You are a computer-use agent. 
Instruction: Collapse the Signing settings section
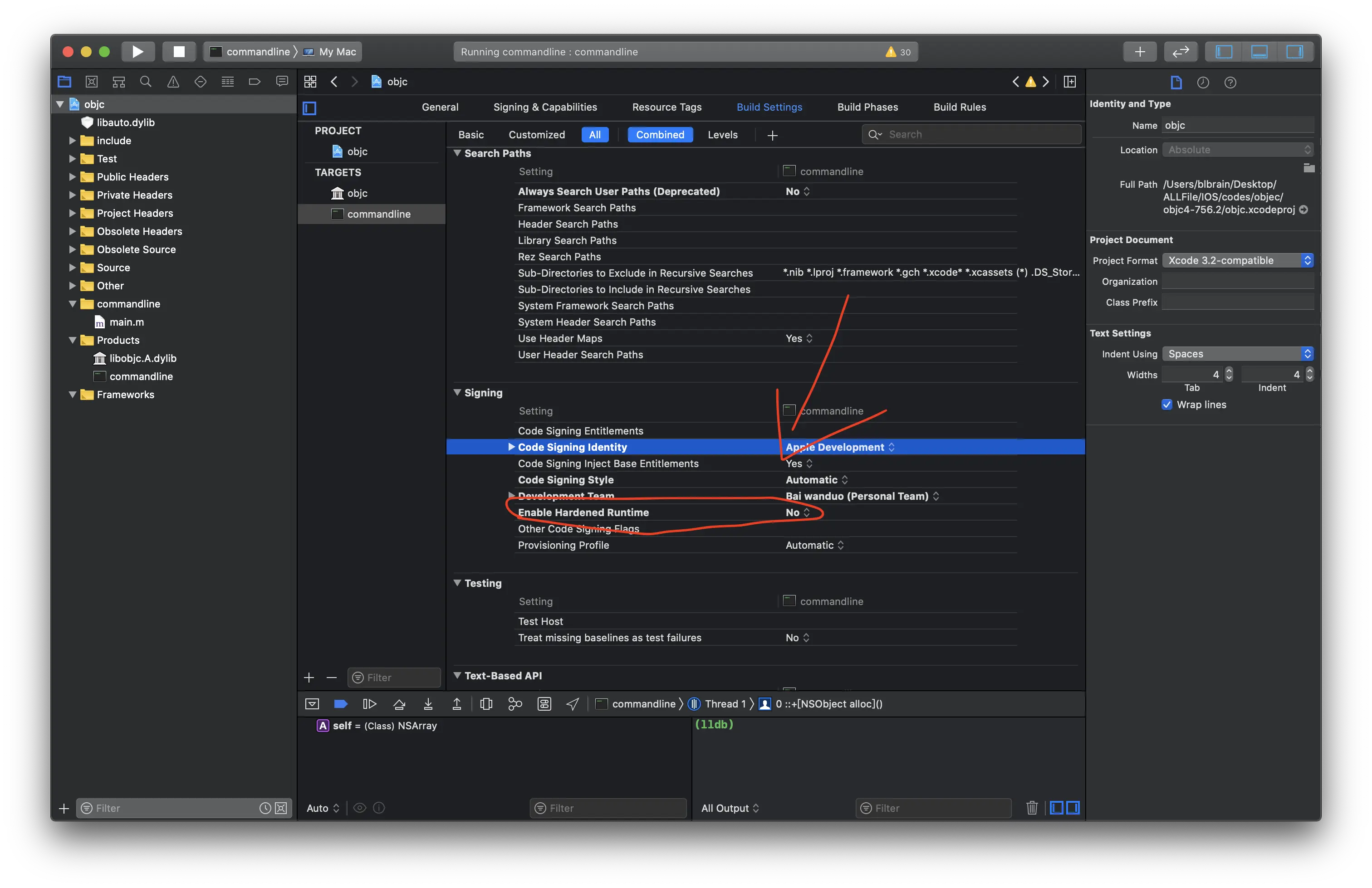click(457, 392)
